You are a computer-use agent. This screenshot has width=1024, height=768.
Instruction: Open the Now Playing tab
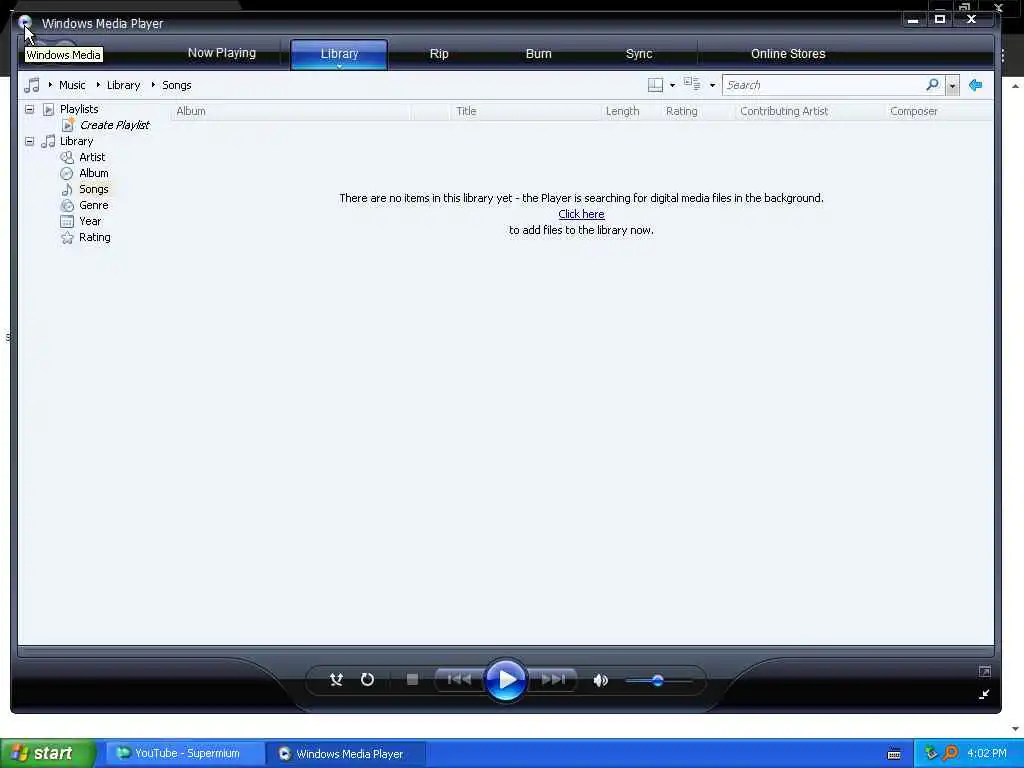tap(221, 53)
